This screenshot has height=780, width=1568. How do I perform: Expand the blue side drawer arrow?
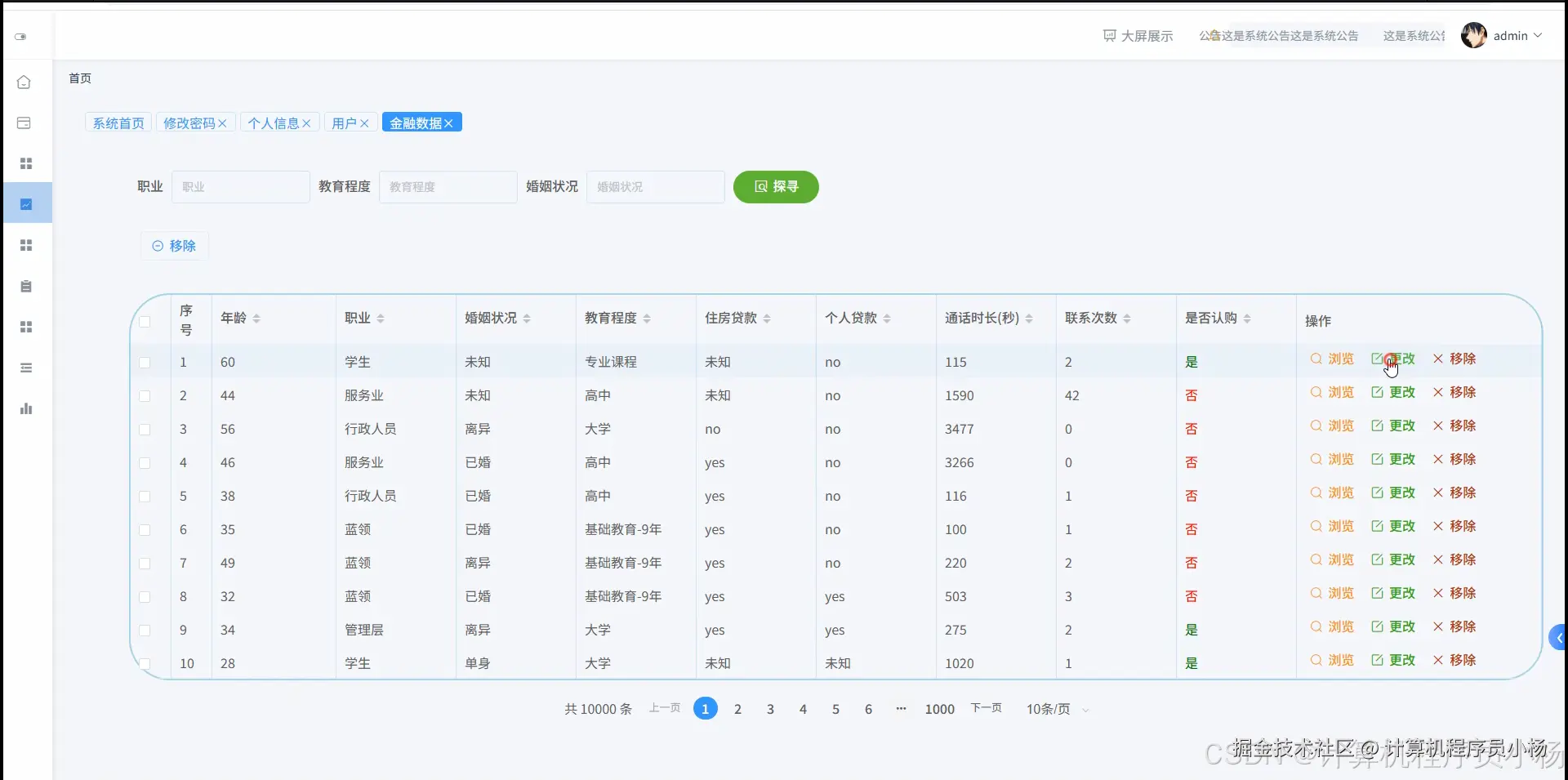tap(1558, 638)
